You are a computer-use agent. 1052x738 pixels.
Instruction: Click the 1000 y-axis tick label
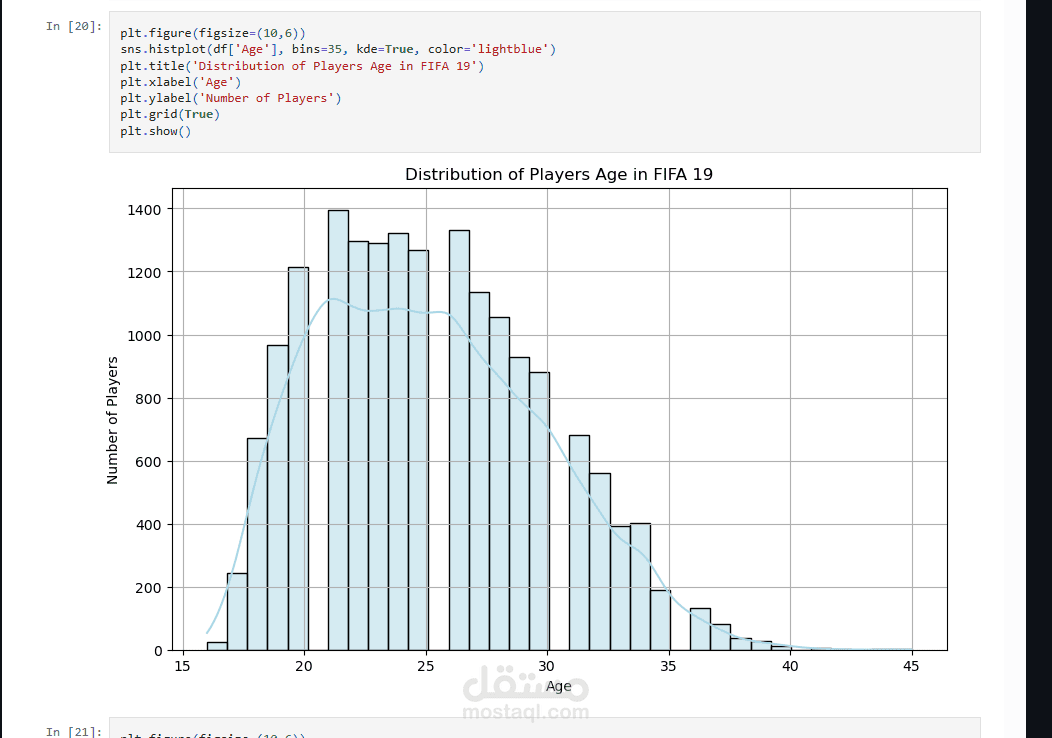click(144, 336)
